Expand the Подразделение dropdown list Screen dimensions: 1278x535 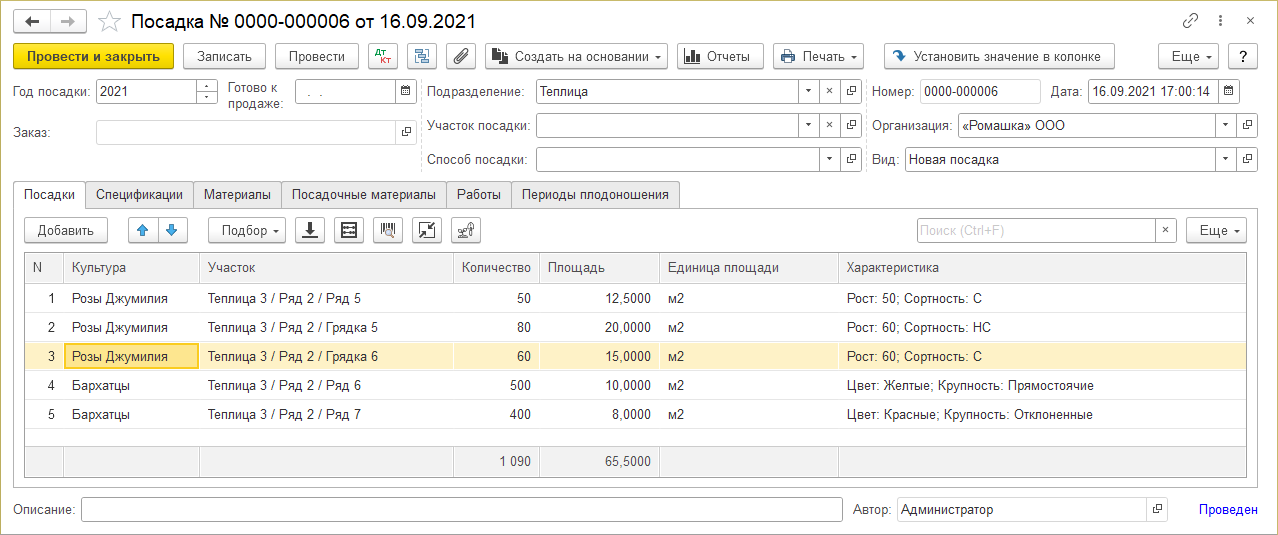coord(808,92)
